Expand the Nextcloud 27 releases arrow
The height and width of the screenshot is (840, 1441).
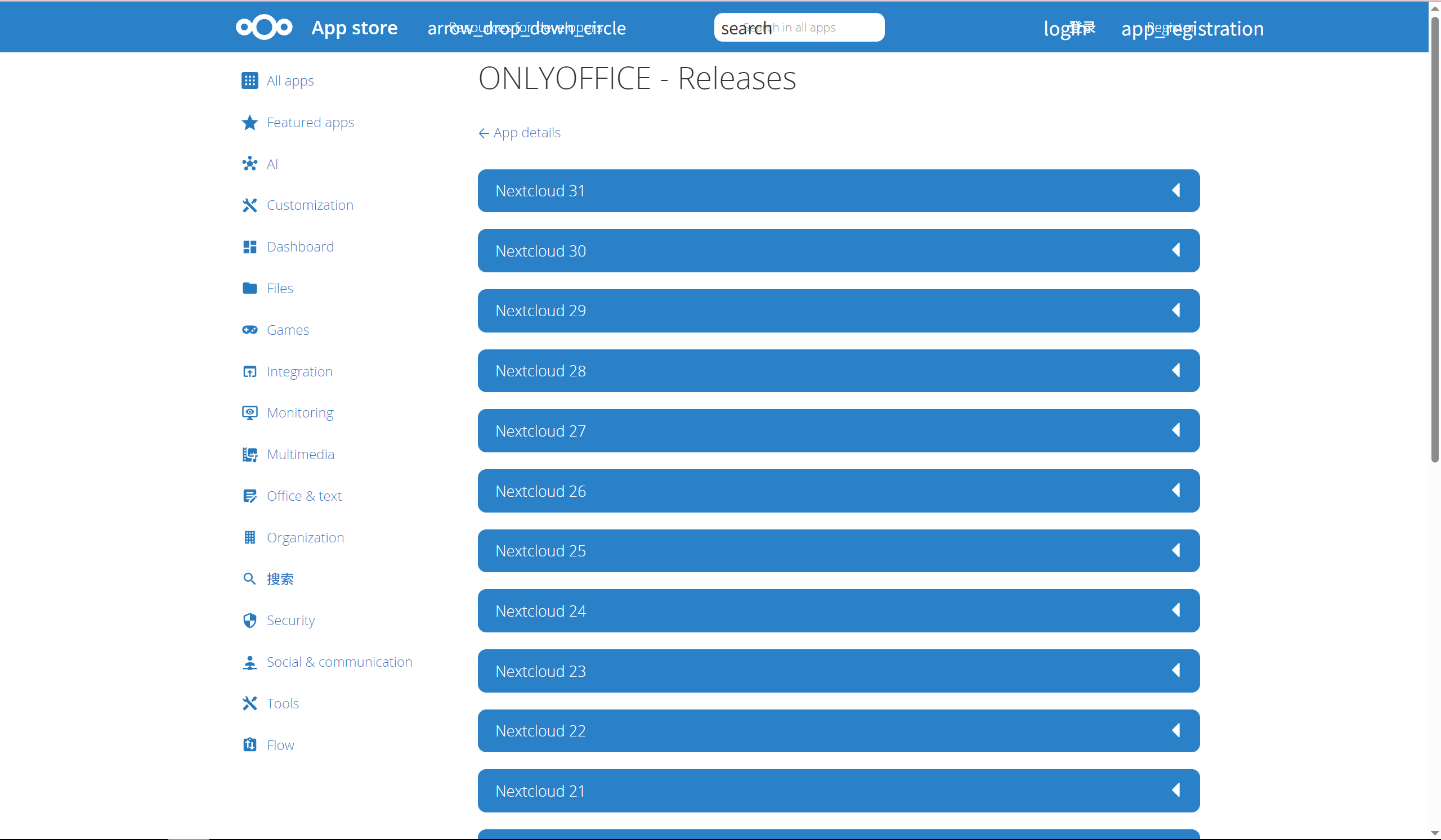(x=1176, y=430)
